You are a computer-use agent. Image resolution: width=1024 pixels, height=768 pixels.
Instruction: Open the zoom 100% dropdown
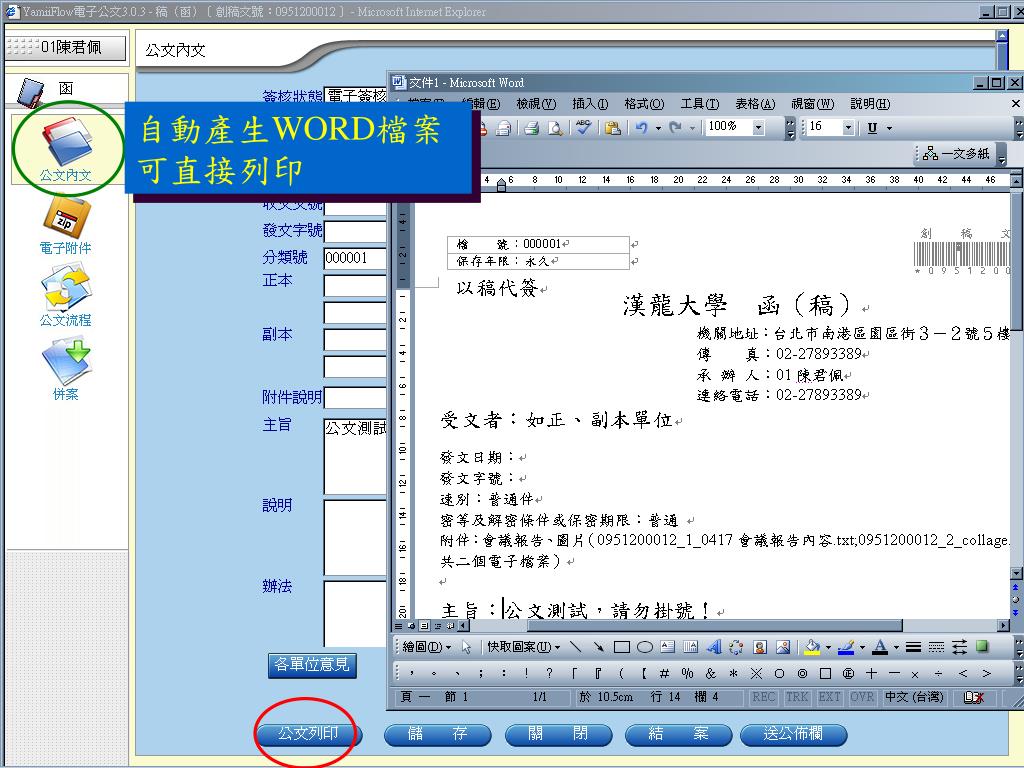[x=758, y=128]
